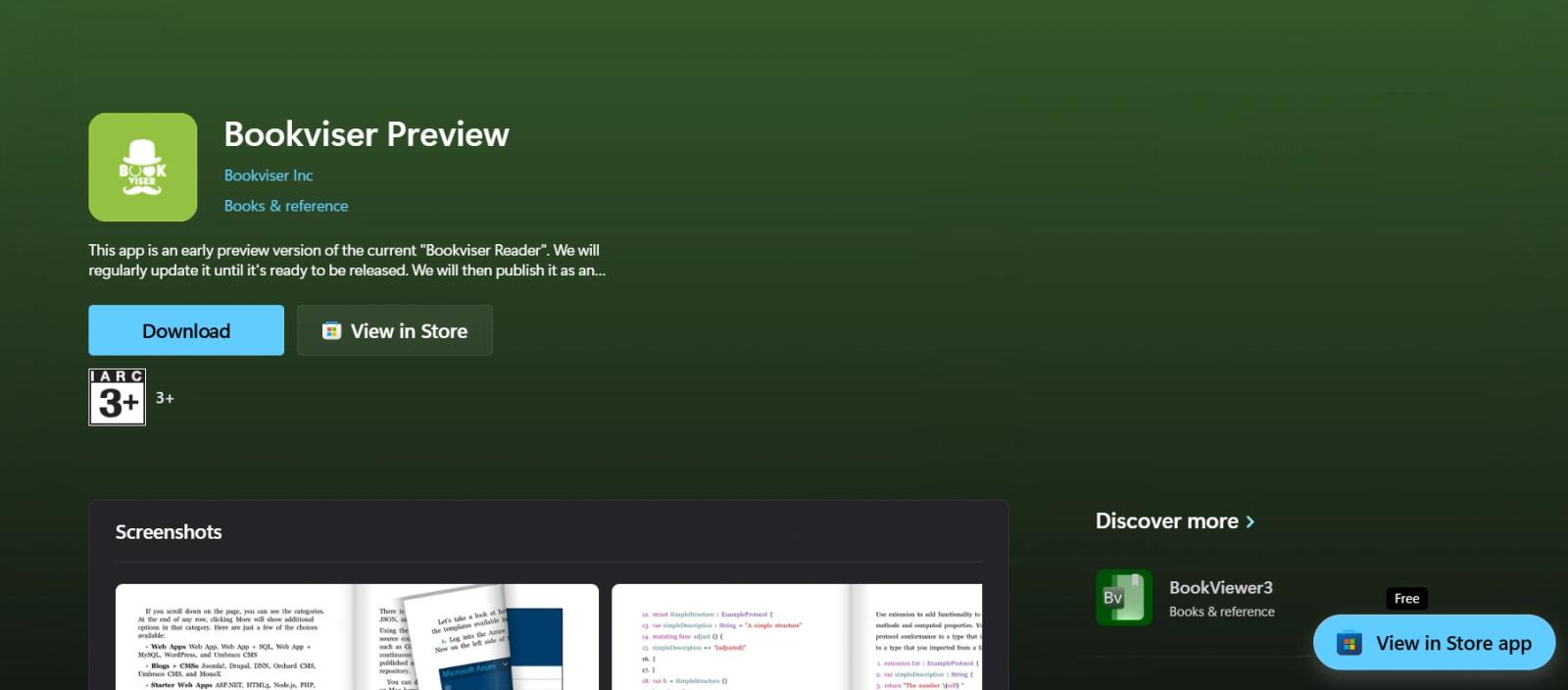This screenshot has width=1568, height=690.
Task: Open the BookViewer3 app title
Action: click(1221, 587)
